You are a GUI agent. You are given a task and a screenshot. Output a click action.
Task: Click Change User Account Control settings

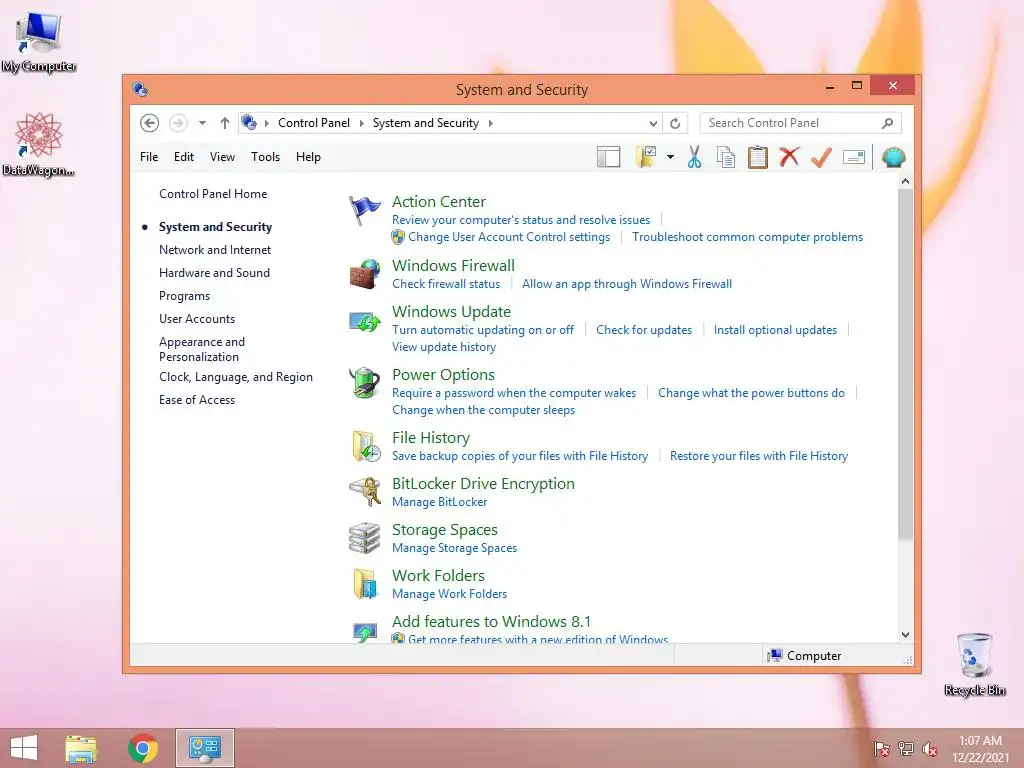coord(509,237)
